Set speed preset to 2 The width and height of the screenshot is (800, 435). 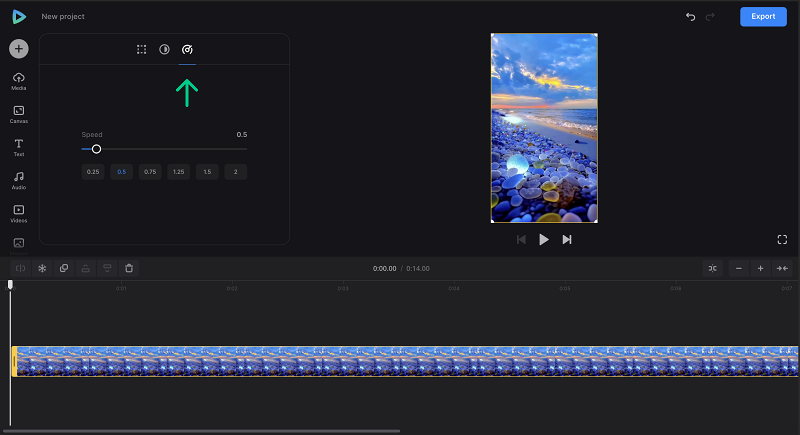236,172
